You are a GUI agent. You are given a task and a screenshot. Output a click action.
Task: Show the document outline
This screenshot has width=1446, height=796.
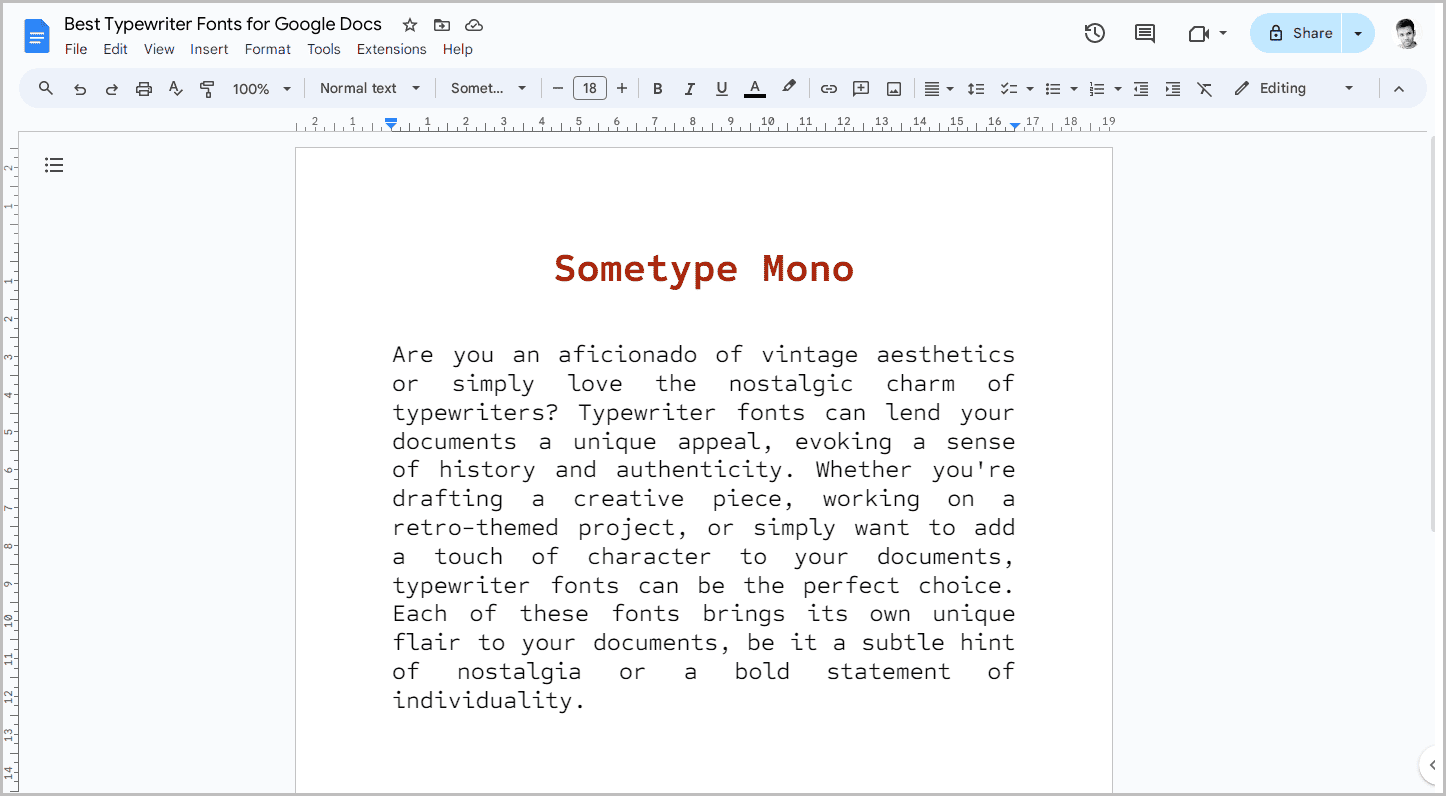tap(54, 165)
